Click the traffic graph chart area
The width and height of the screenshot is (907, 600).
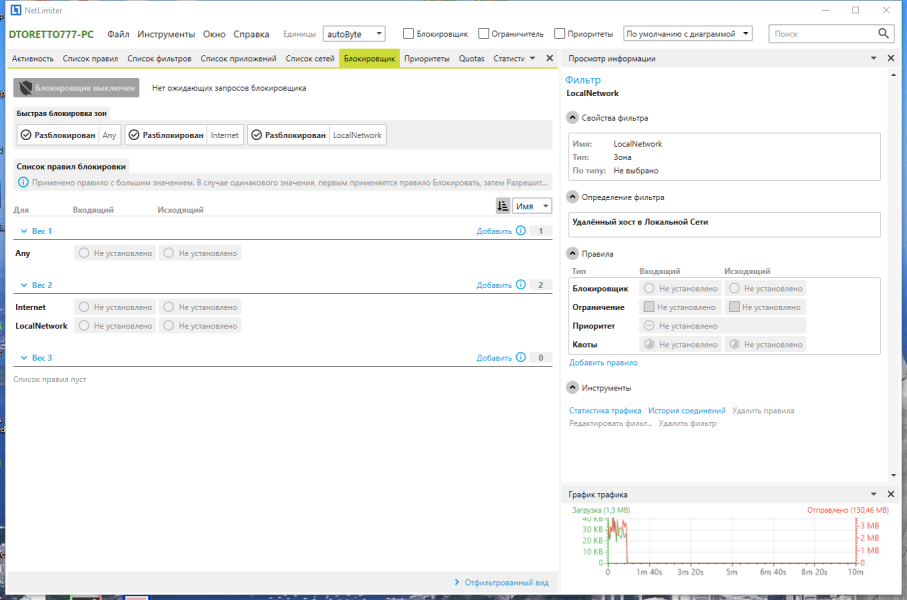tap(731, 540)
